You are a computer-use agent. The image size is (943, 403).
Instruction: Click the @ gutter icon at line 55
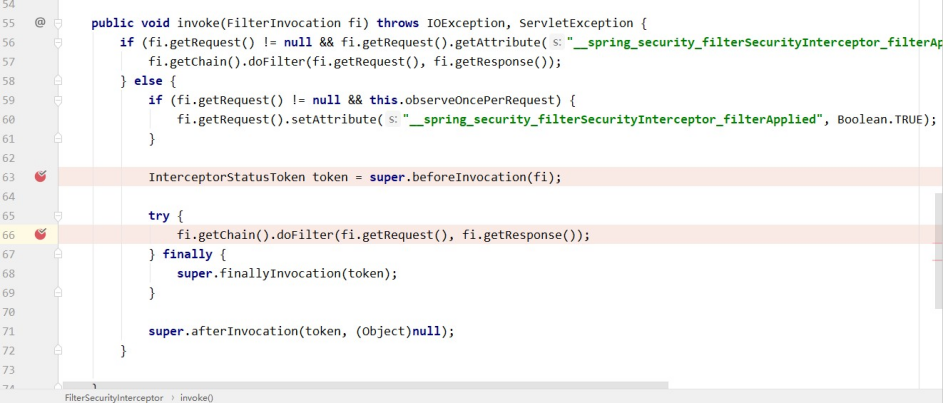pos(40,21)
